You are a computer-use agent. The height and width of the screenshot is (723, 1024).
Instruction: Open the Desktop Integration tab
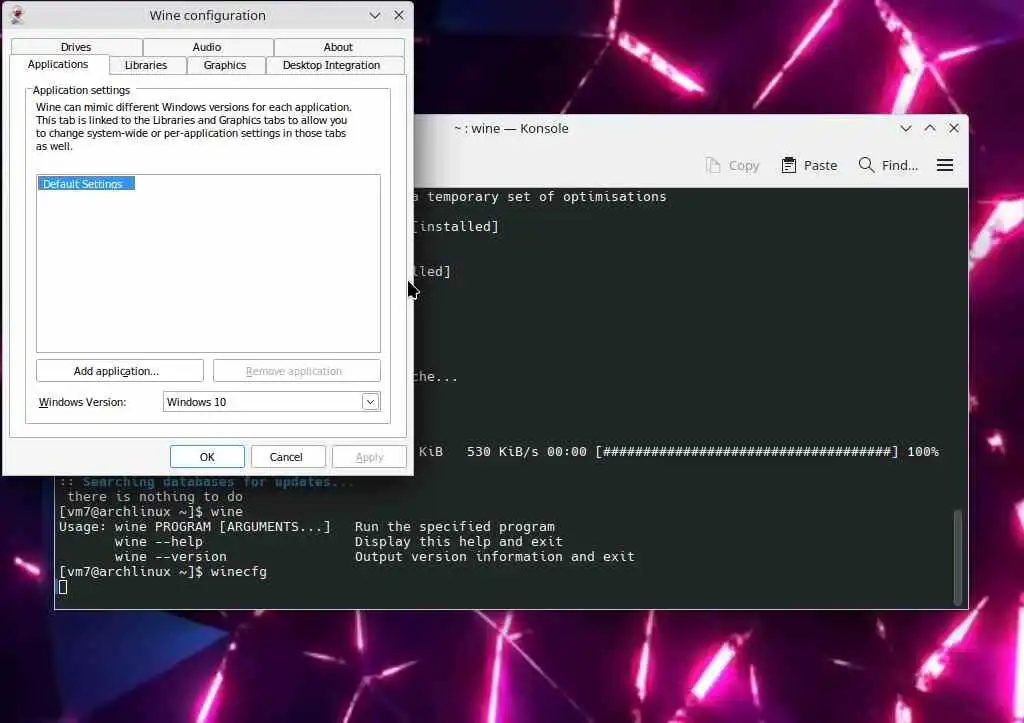pyautogui.click(x=332, y=65)
